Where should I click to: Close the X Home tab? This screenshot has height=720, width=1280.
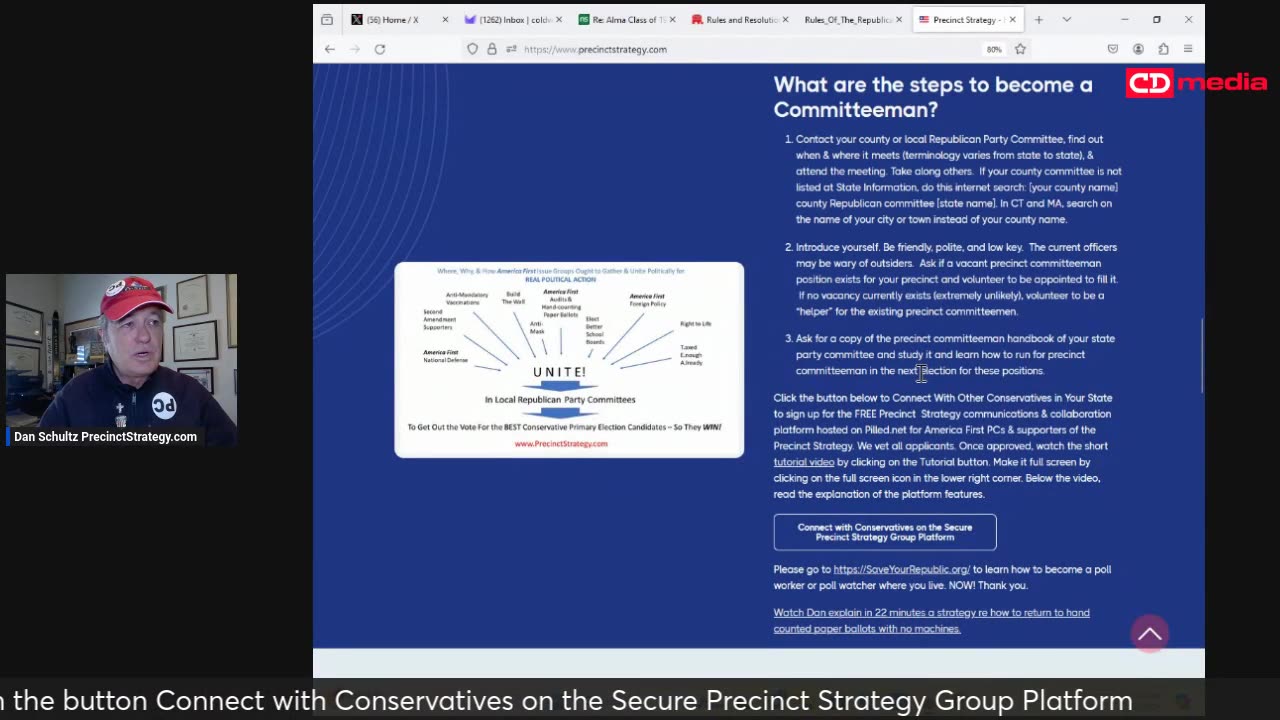(445, 19)
